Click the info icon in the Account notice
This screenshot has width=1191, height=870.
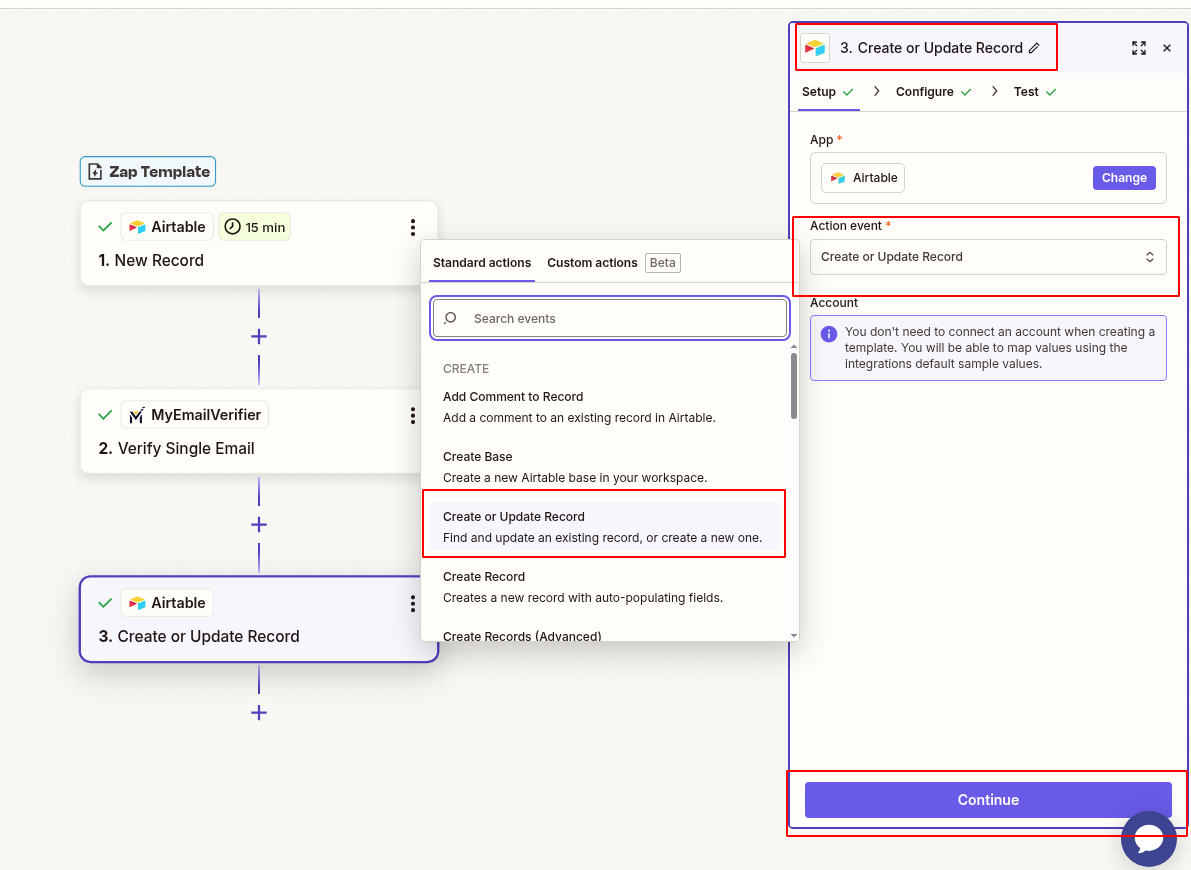click(828, 334)
